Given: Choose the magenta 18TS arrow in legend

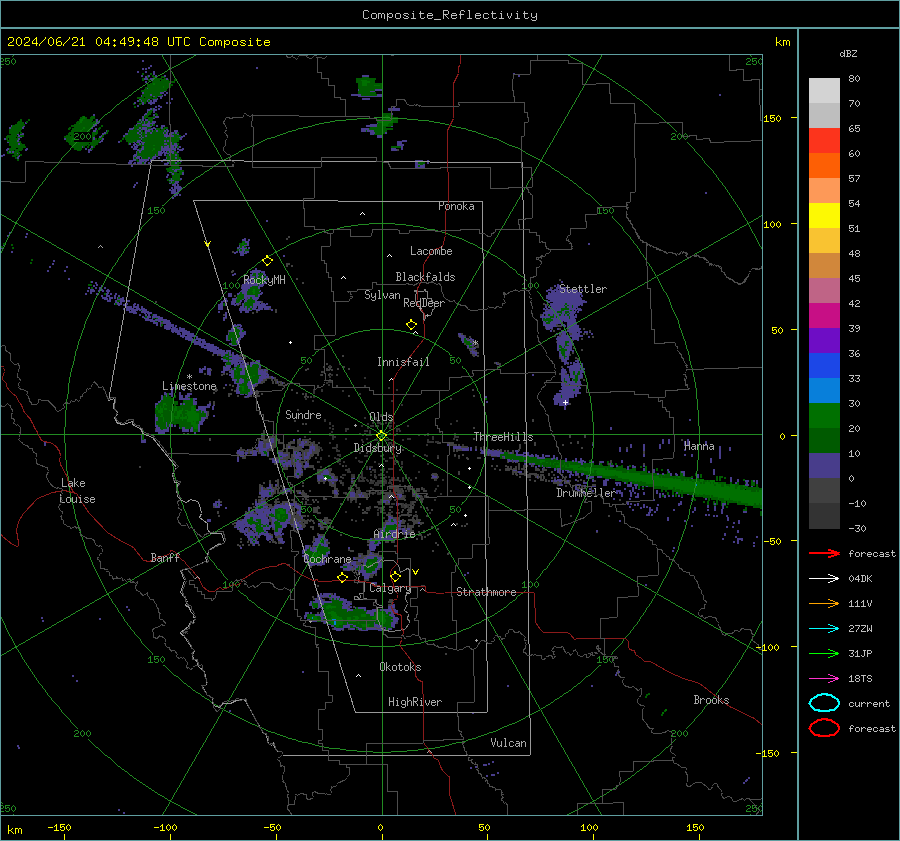Looking at the screenshot, I should pos(824,679).
